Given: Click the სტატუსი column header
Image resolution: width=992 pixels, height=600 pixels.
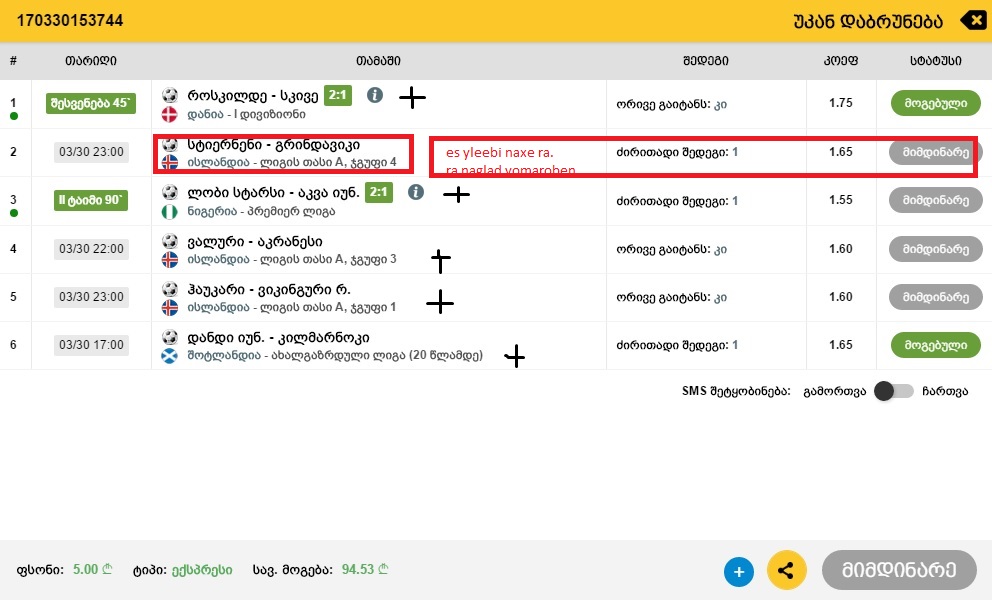Looking at the screenshot, I should (x=936, y=61).
